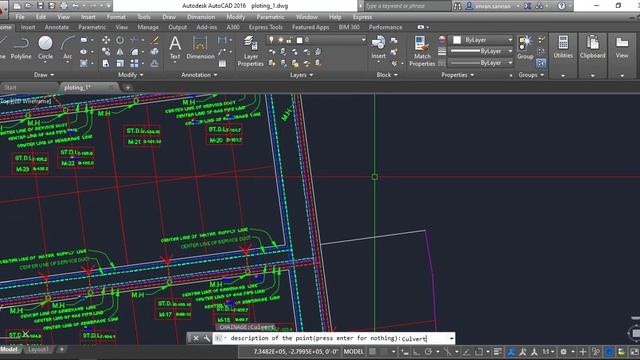Click the object color swatch in Properties
Image resolution: width=640 pixels, height=360 pixels.
[457, 40]
